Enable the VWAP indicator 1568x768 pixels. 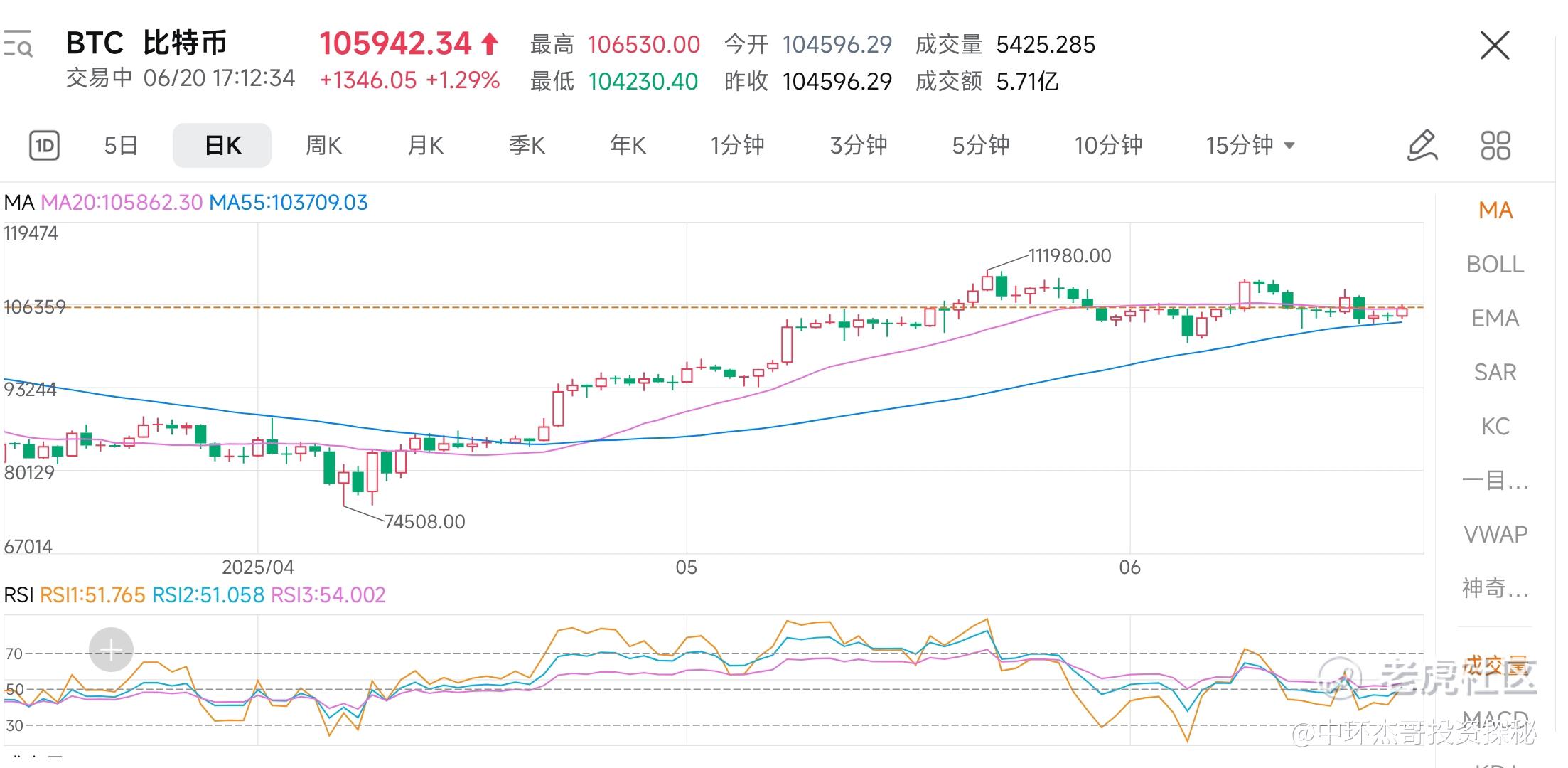coord(1495,534)
